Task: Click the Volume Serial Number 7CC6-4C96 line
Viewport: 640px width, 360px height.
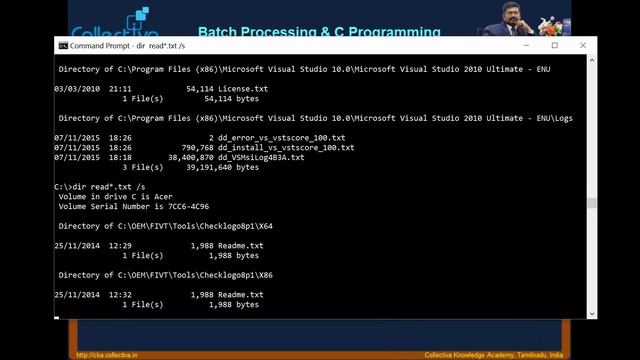Action: click(x=133, y=206)
